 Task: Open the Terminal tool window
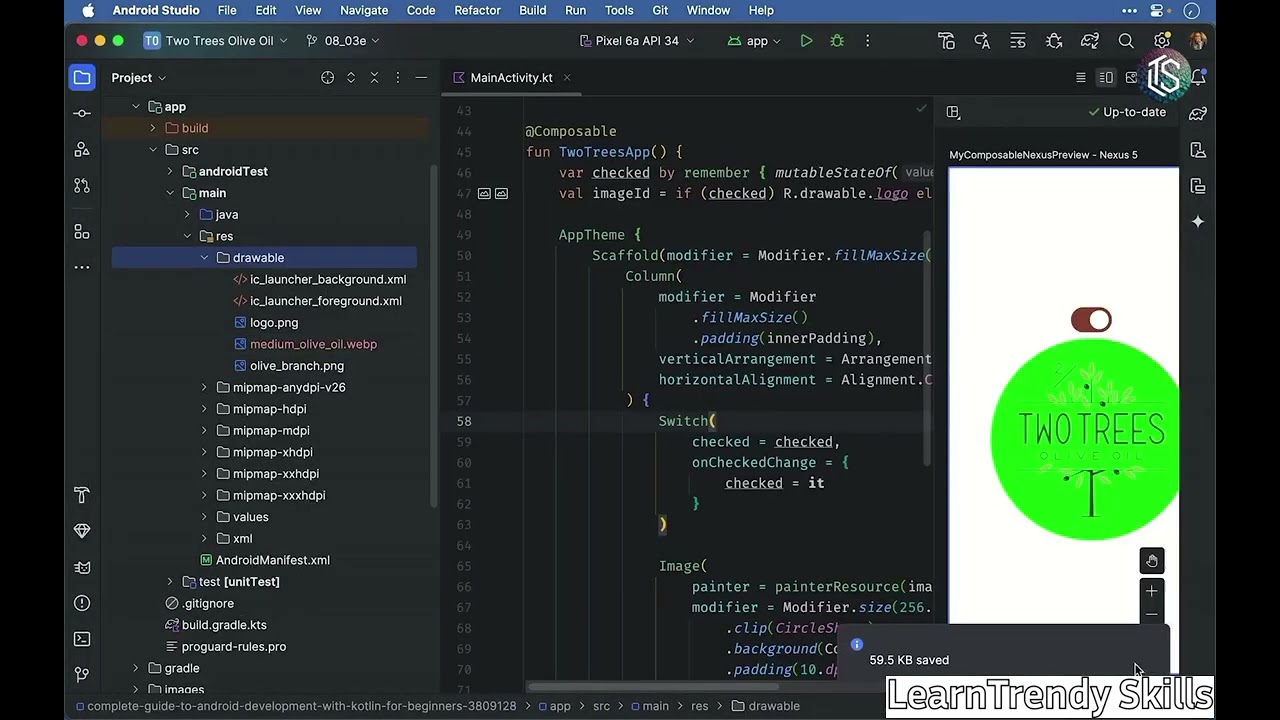82,639
